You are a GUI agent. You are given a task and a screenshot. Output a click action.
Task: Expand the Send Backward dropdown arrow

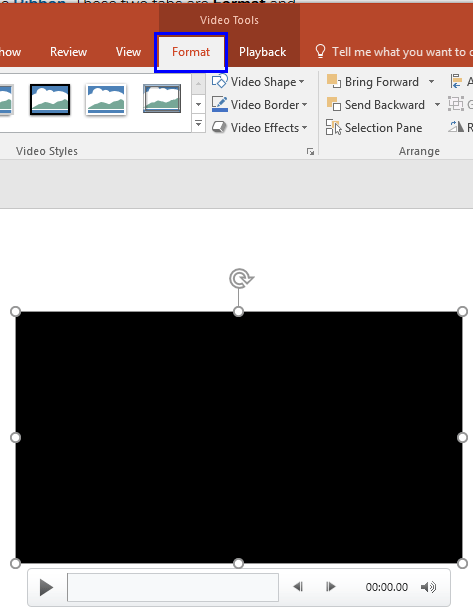pos(437,104)
